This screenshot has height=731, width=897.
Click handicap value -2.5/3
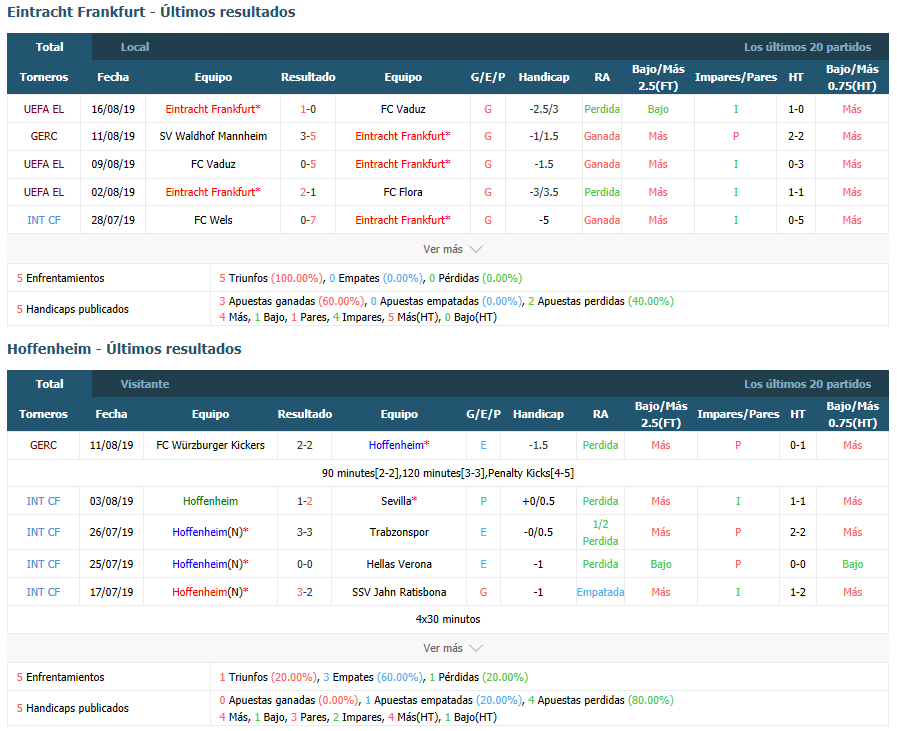pyautogui.click(x=543, y=109)
